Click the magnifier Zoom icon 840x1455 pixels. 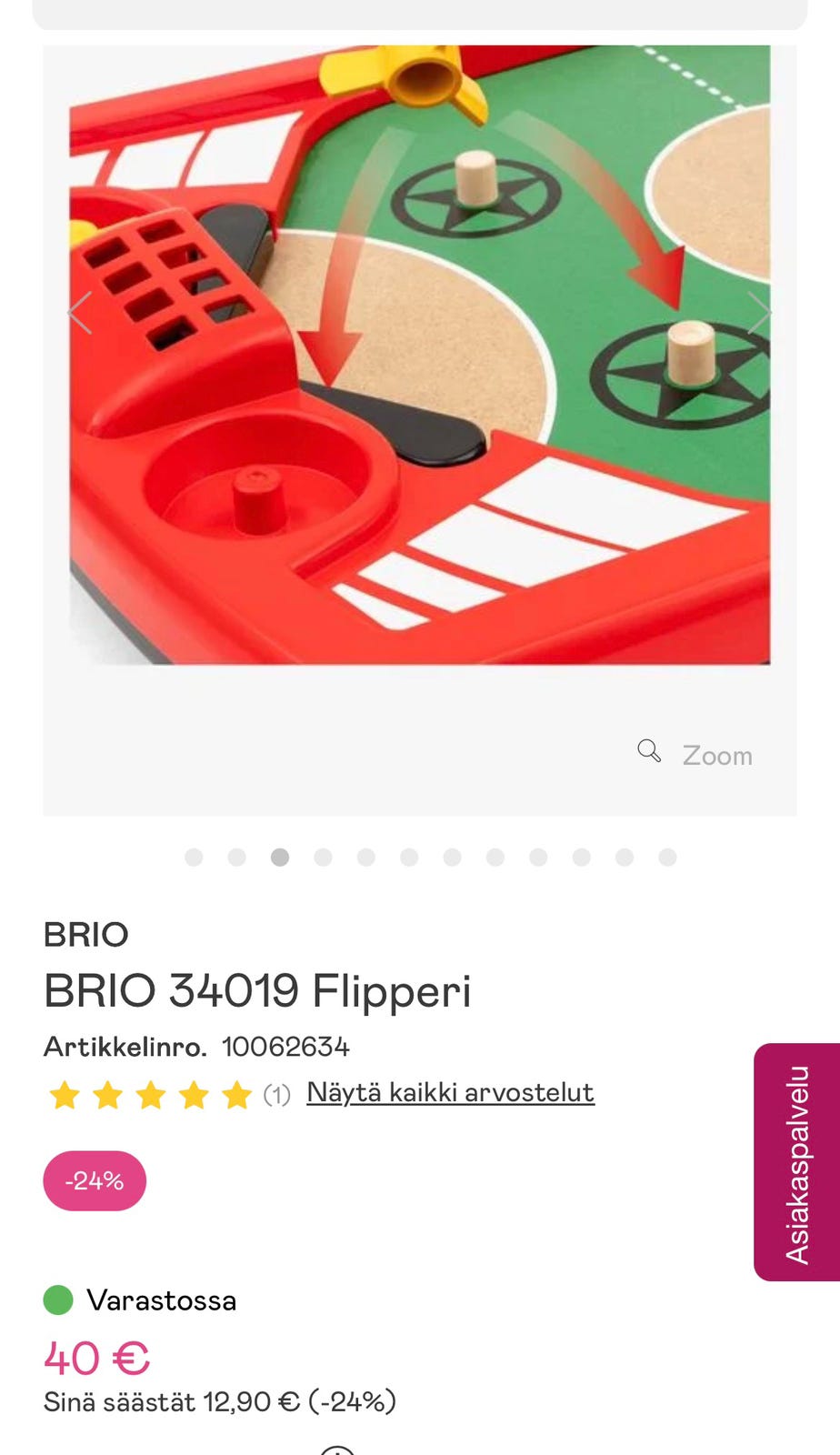click(649, 751)
